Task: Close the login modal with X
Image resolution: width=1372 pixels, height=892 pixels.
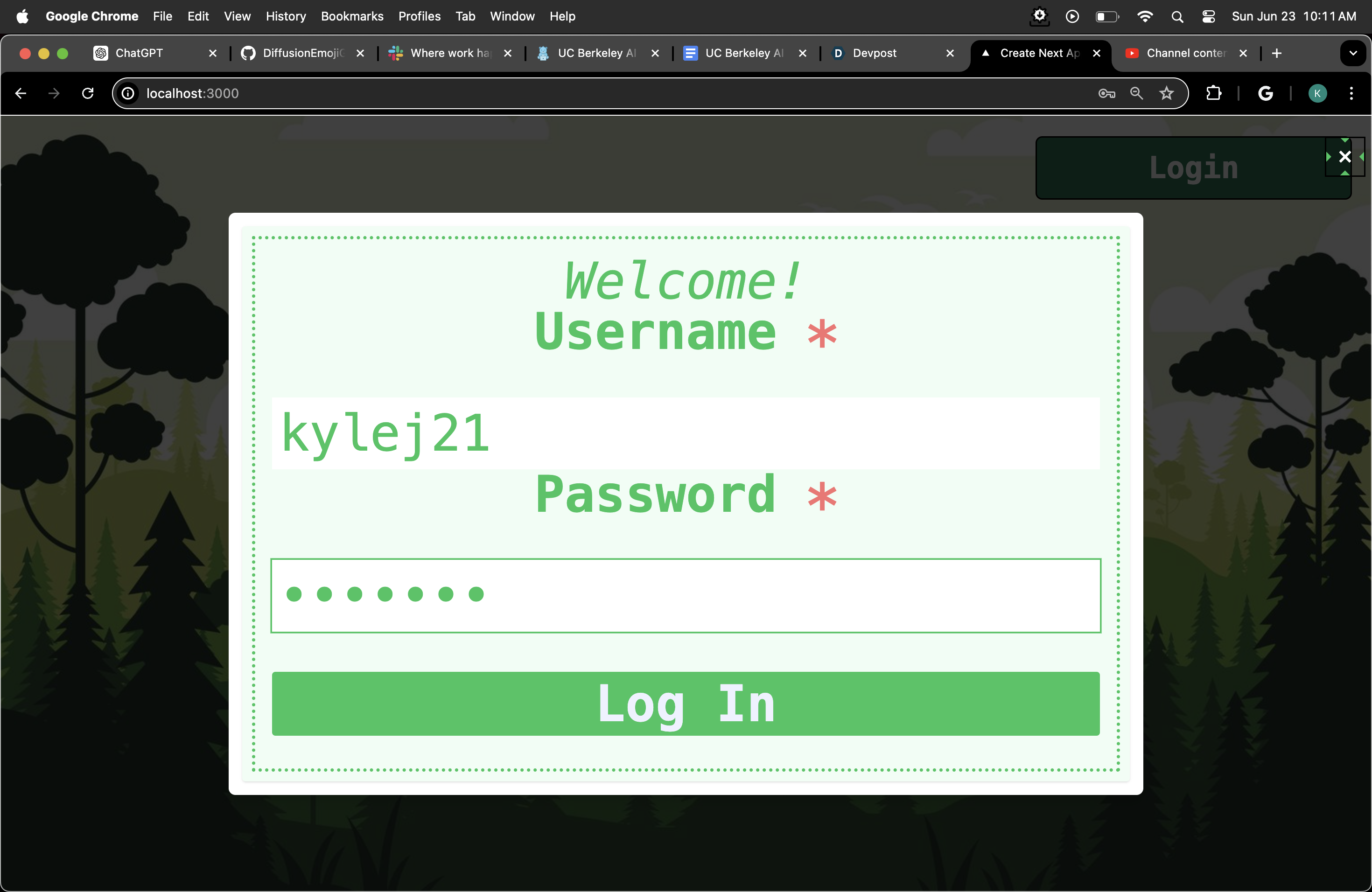Action: (x=1344, y=157)
